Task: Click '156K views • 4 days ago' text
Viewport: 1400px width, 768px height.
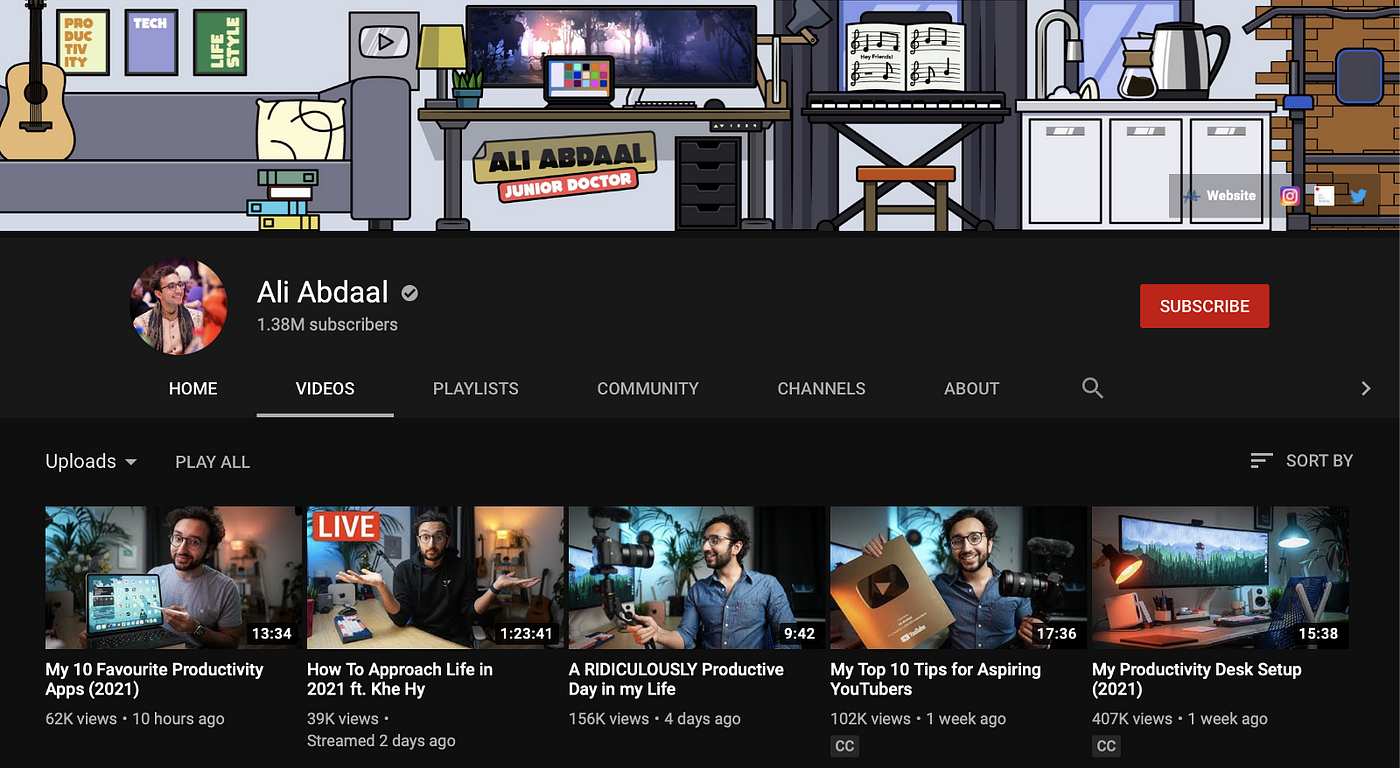Action: [655, 719]
